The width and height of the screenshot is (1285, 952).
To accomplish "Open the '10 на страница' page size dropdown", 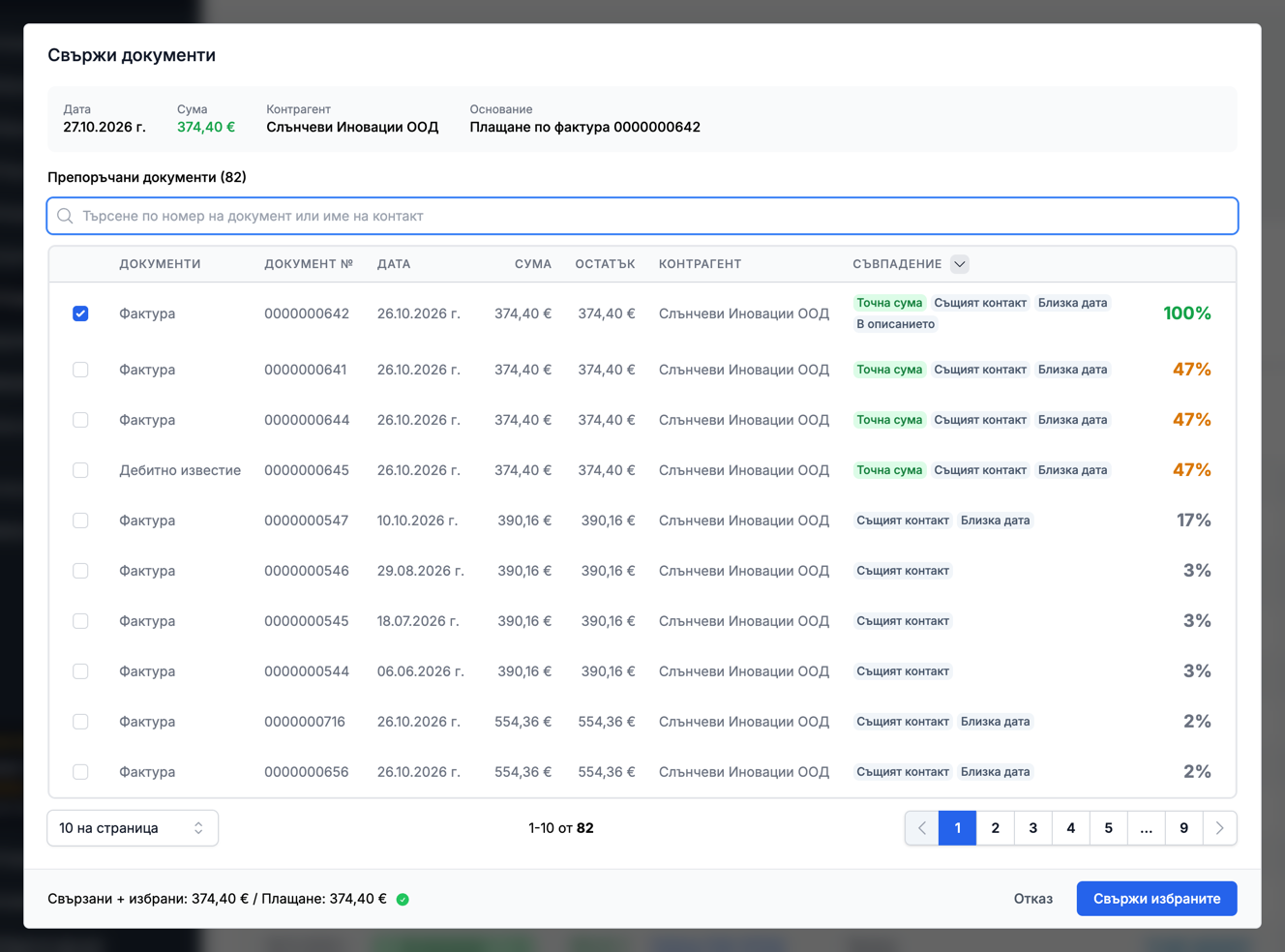I will tap(133, 828).
